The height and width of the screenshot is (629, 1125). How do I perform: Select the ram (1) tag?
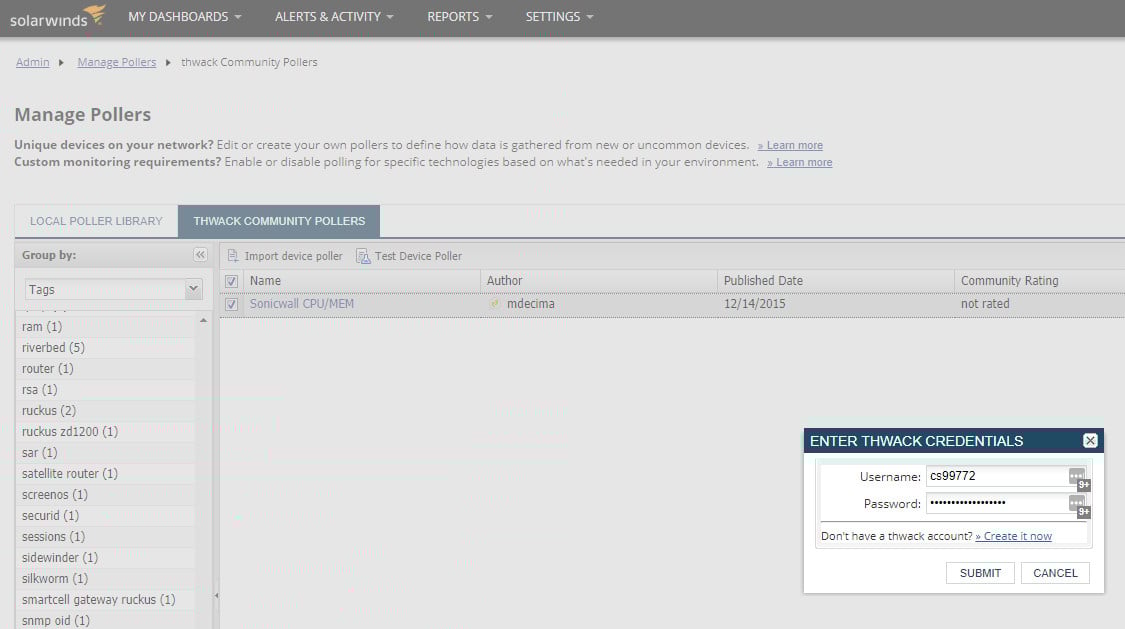105,326
